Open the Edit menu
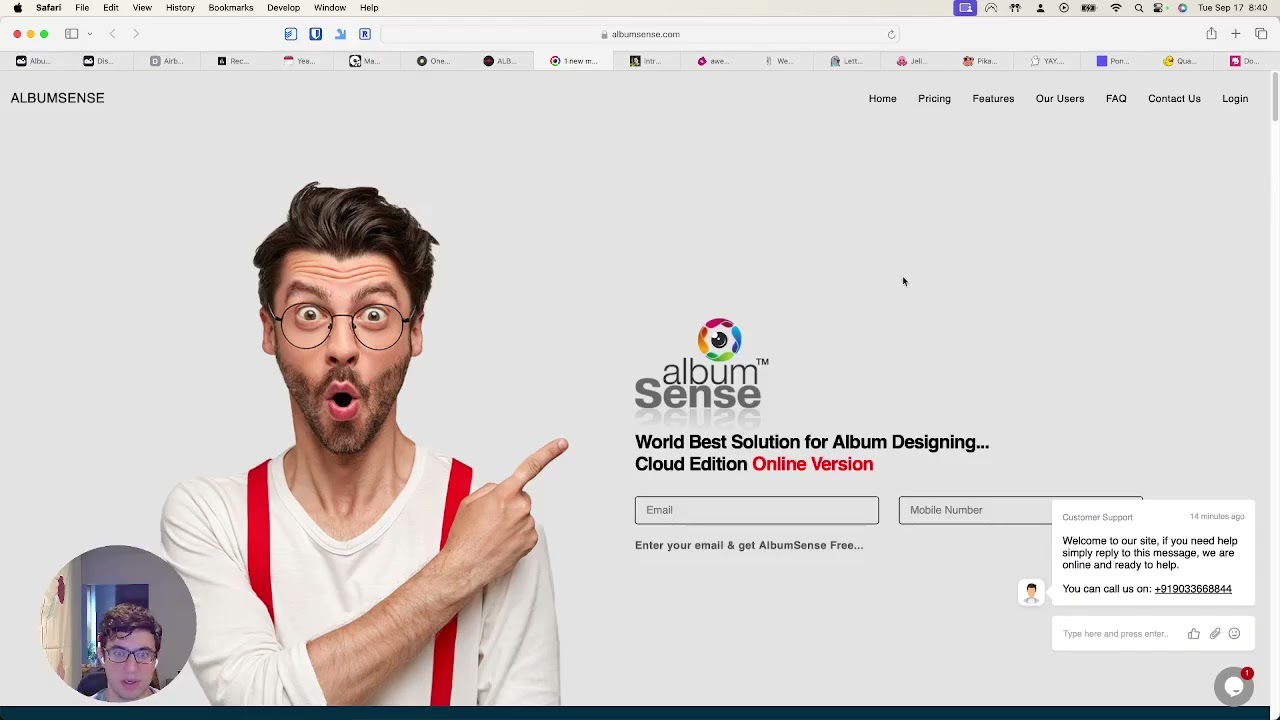This screenshot has width=1280, height=720. point(111,8)
